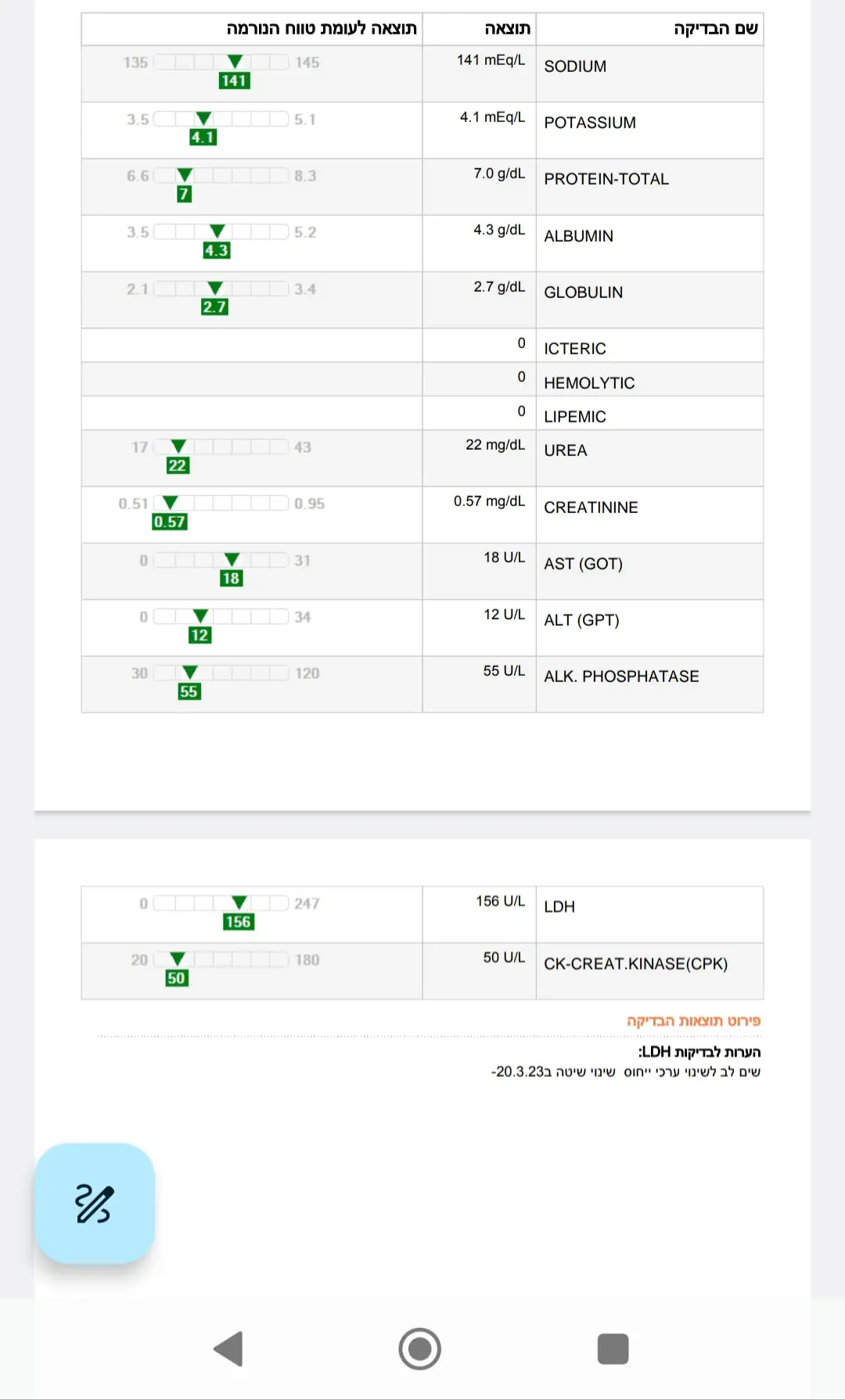Image resolution: width=845 pixels, height=1400 pixels.
Task: Open recent apps with square button
Action: tap(613, 1348)
